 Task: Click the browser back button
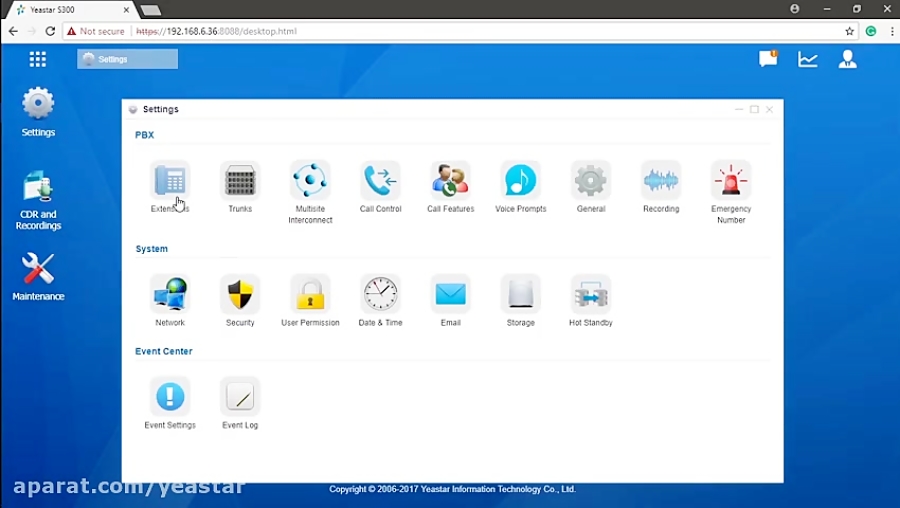[x=13, y=31]
